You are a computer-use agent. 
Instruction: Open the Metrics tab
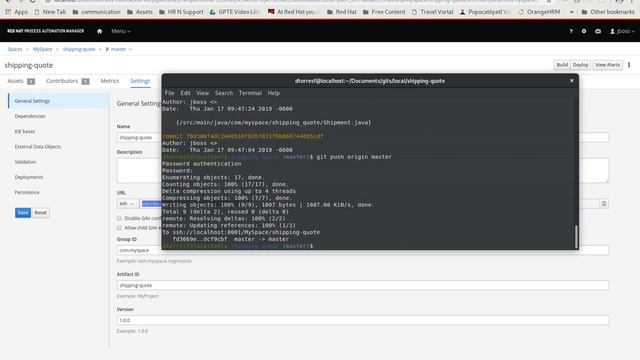click(110, 81)
